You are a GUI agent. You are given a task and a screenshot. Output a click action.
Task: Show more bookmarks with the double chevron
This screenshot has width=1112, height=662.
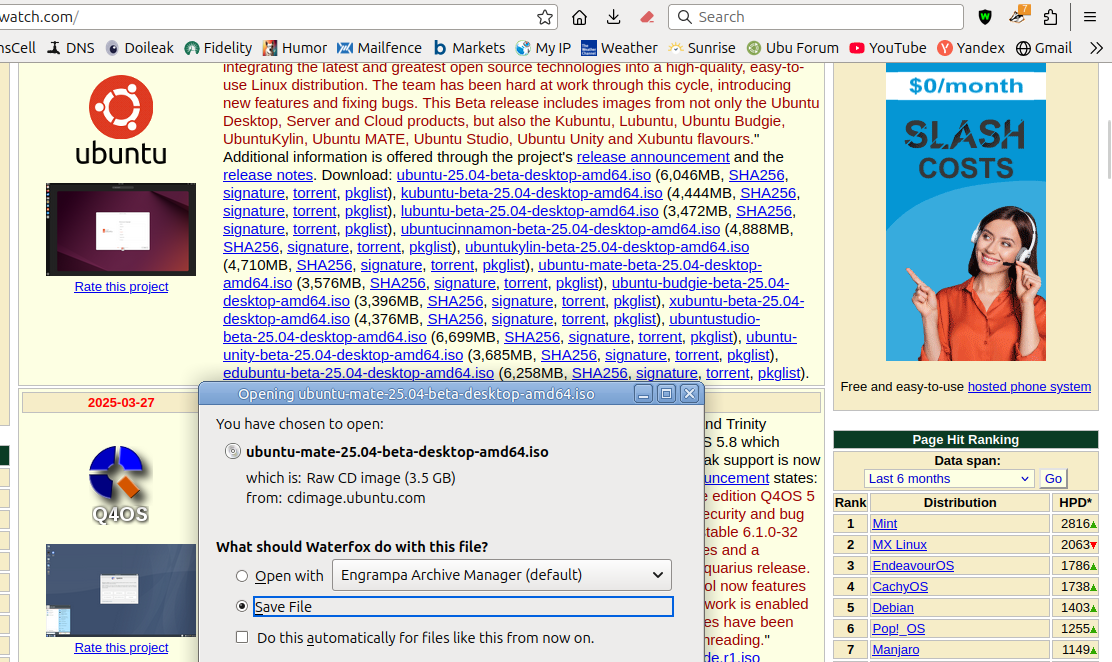(x=1096, y=48)
